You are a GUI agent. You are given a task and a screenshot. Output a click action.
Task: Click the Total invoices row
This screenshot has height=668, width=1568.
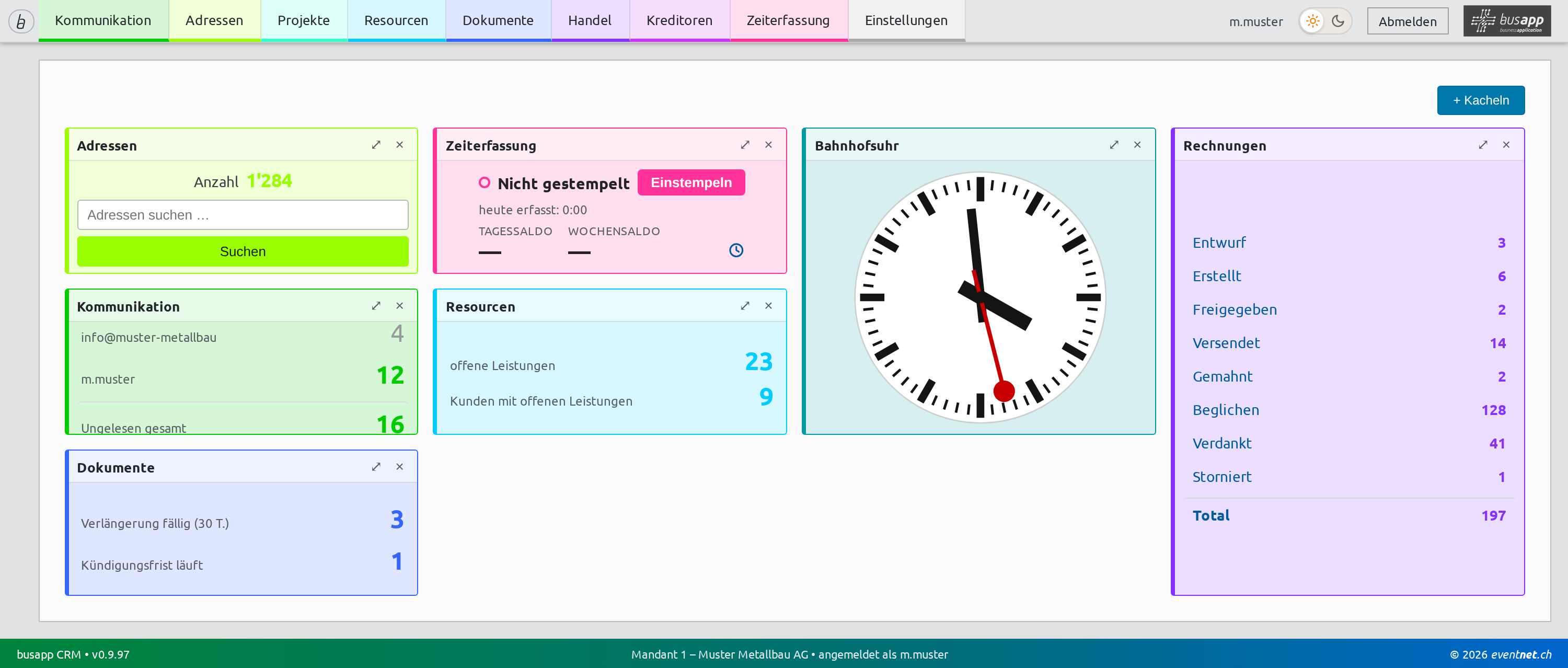pyautogui.click(x=1348, y=516)
